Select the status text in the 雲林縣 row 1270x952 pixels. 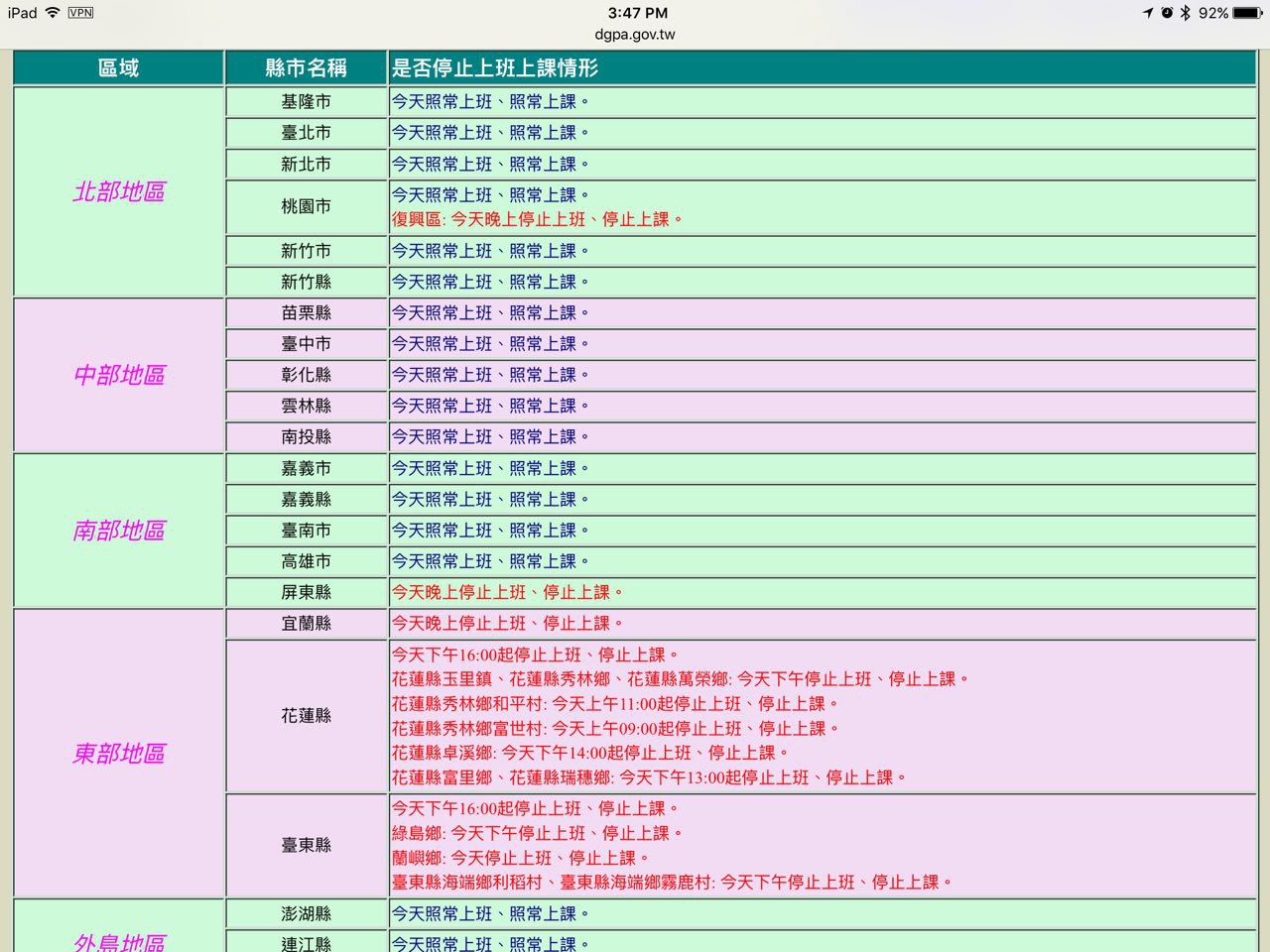point(491,406)
